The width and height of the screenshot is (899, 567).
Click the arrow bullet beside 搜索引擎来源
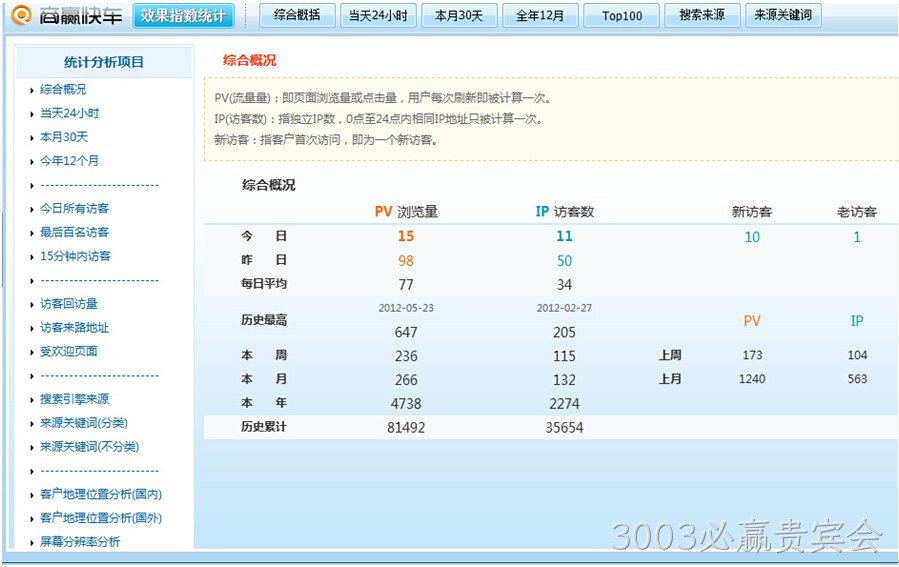click(x=32, y=400)
